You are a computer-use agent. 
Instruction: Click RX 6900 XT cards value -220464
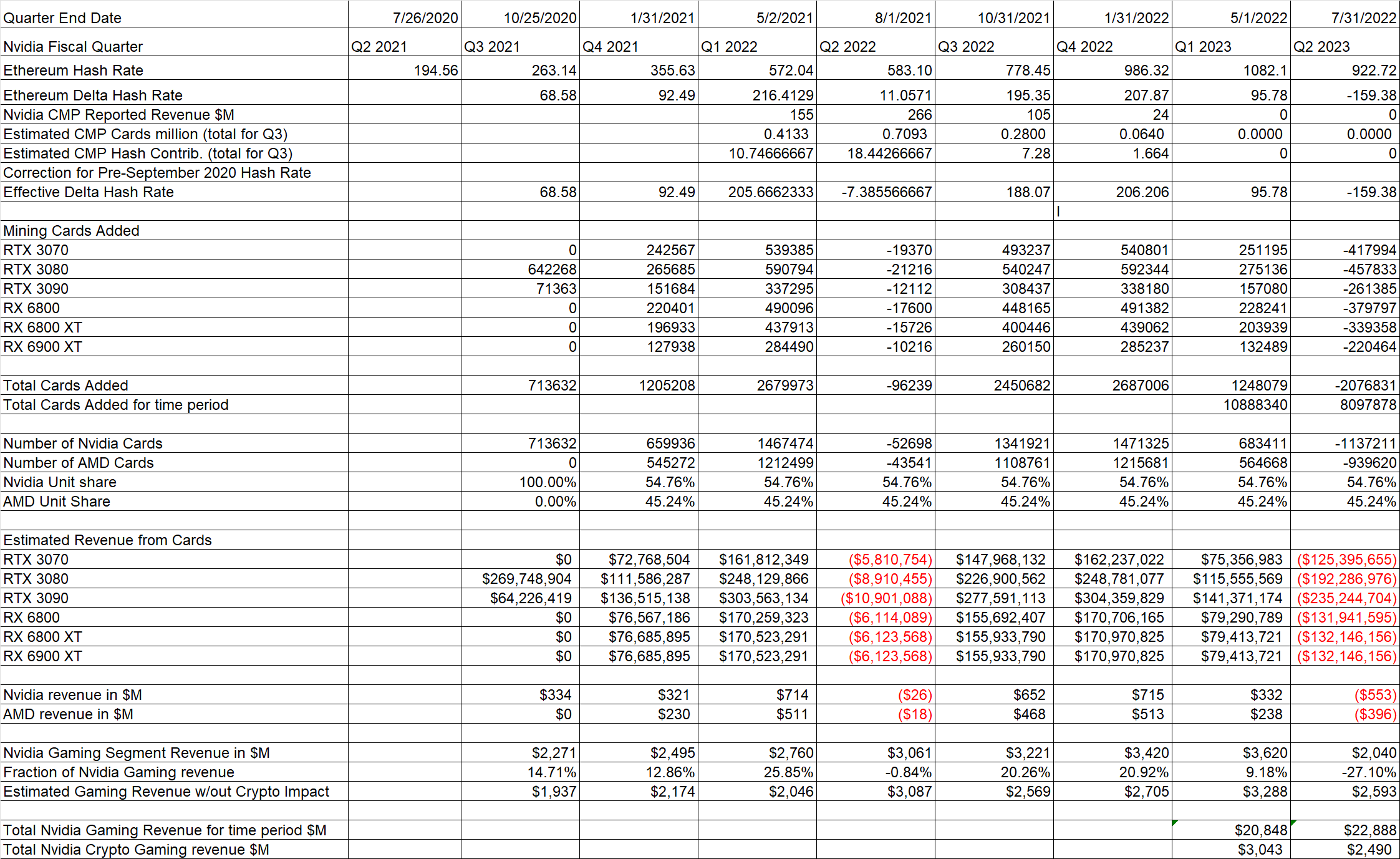click(1345, 346)
